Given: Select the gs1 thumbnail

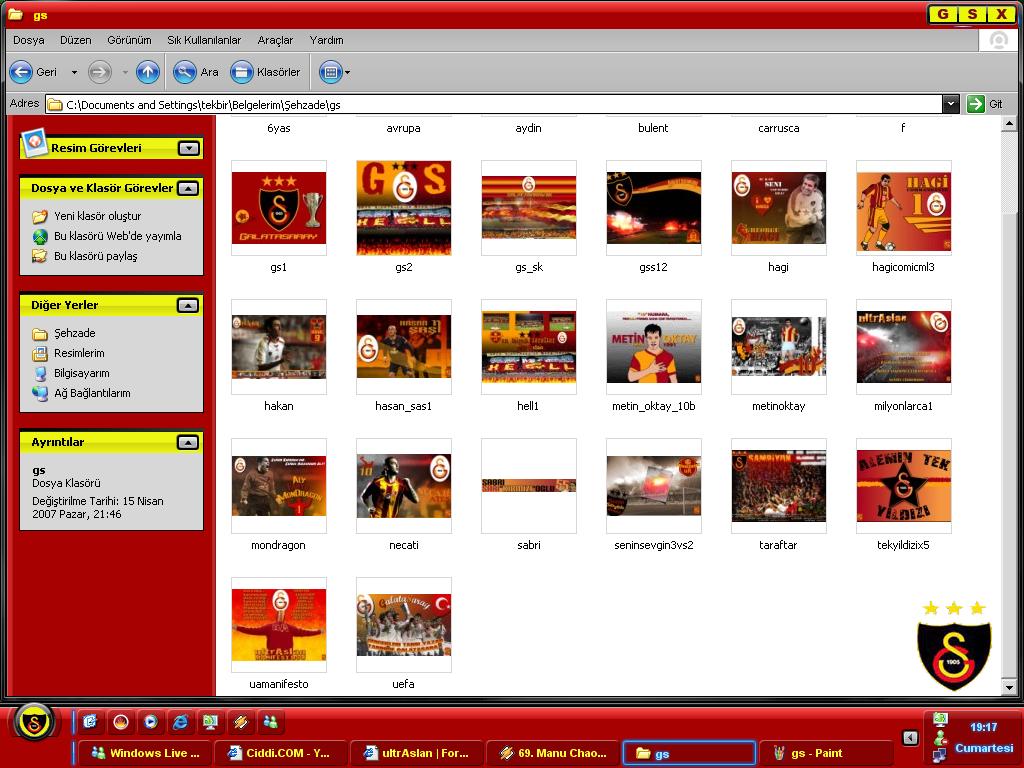Looking at the screenshot, I should (279, 208).
